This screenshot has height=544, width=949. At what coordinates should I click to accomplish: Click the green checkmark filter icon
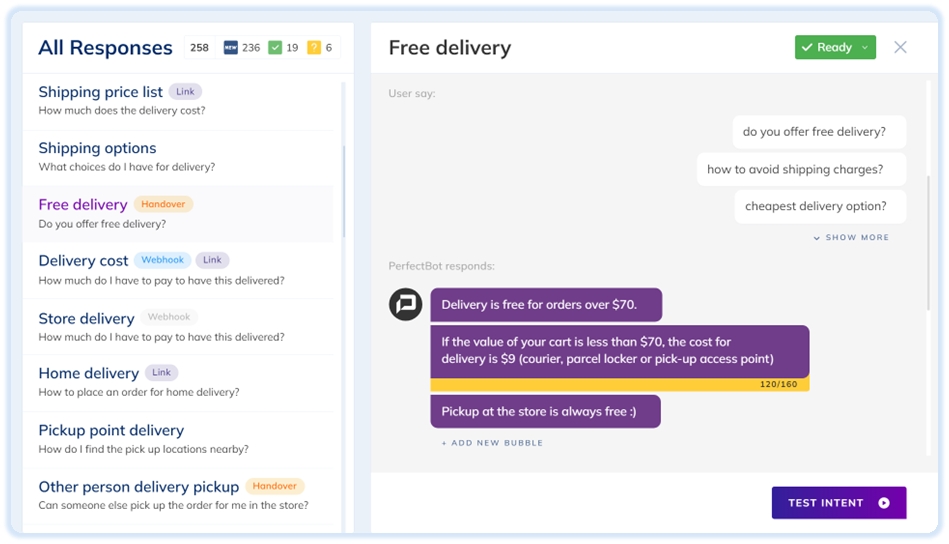click(x=275, y=48)
